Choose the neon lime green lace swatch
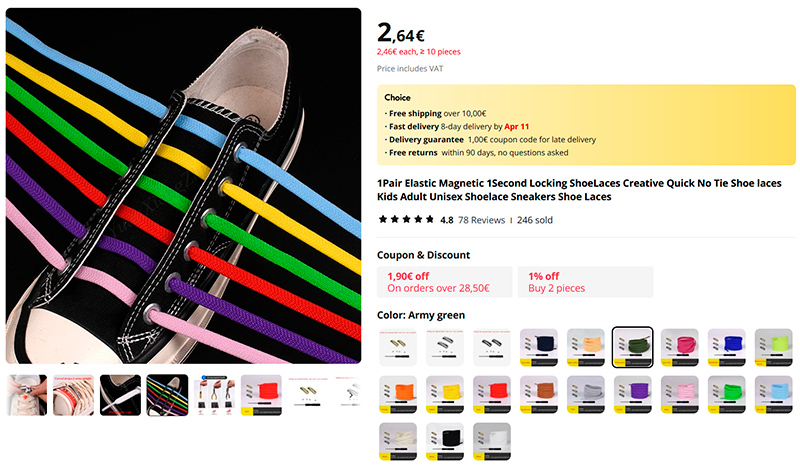This screenshot has height=467, width=800. 773,347
